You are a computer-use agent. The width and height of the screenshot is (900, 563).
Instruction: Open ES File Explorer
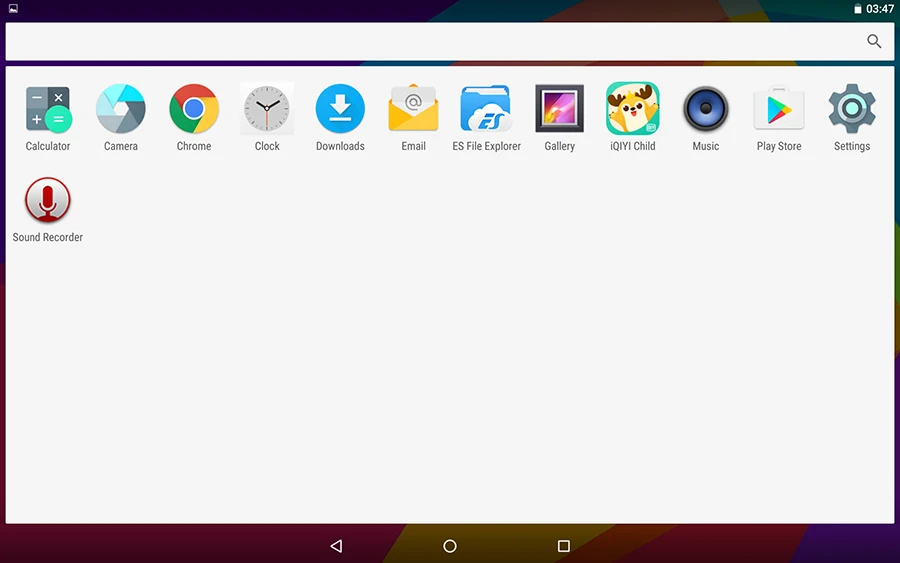click(486, 109)
